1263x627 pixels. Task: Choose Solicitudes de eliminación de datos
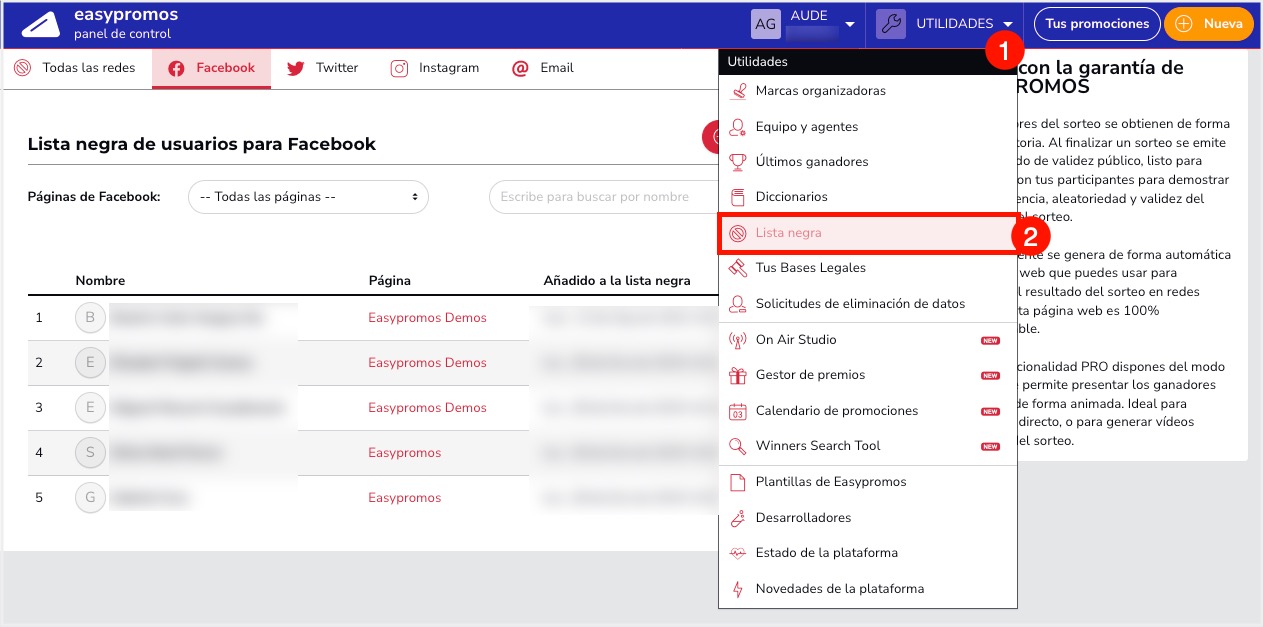[868, 304]
